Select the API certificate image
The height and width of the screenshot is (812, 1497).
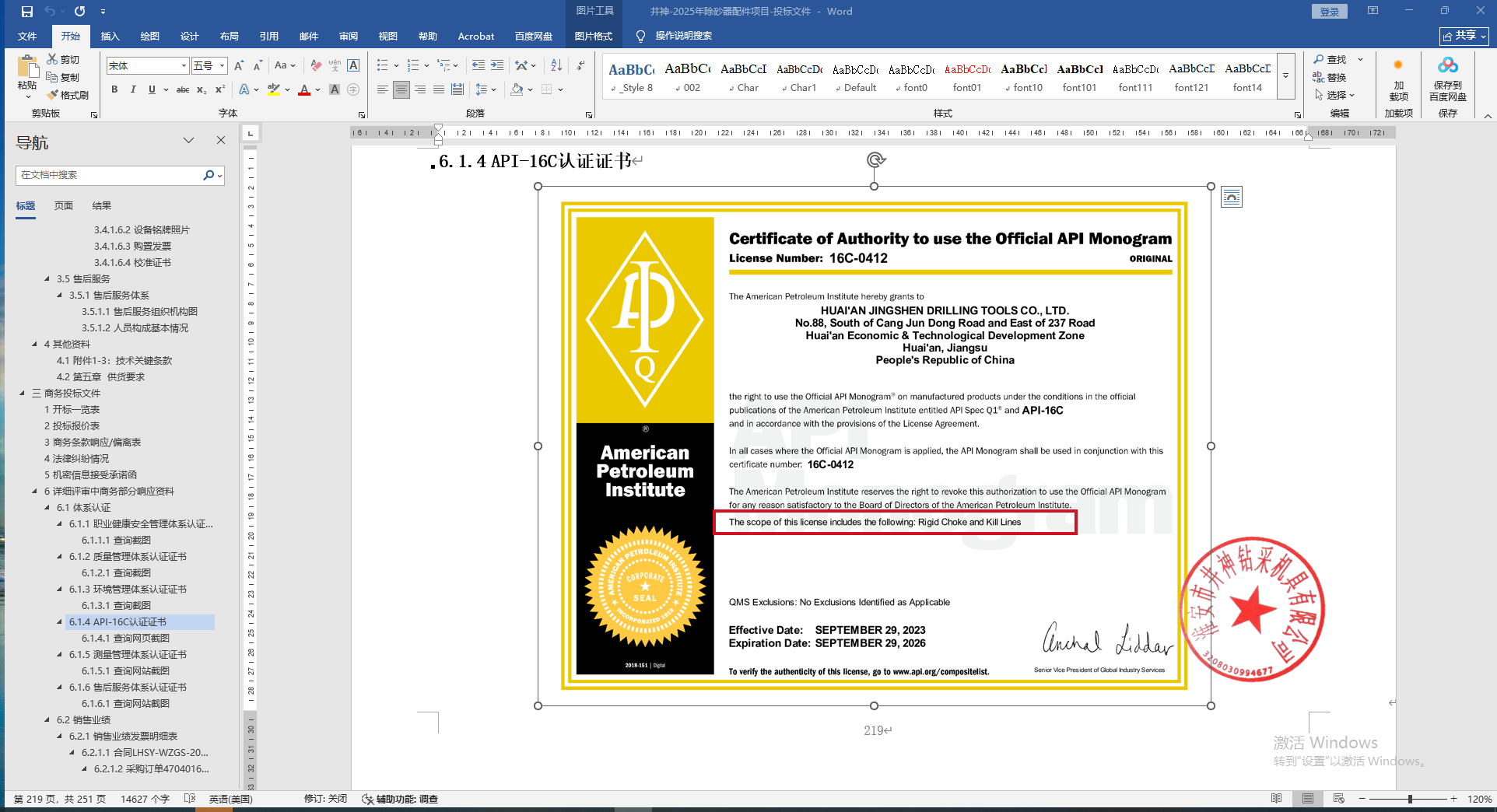pyautogui.click(x=875, y=446)
